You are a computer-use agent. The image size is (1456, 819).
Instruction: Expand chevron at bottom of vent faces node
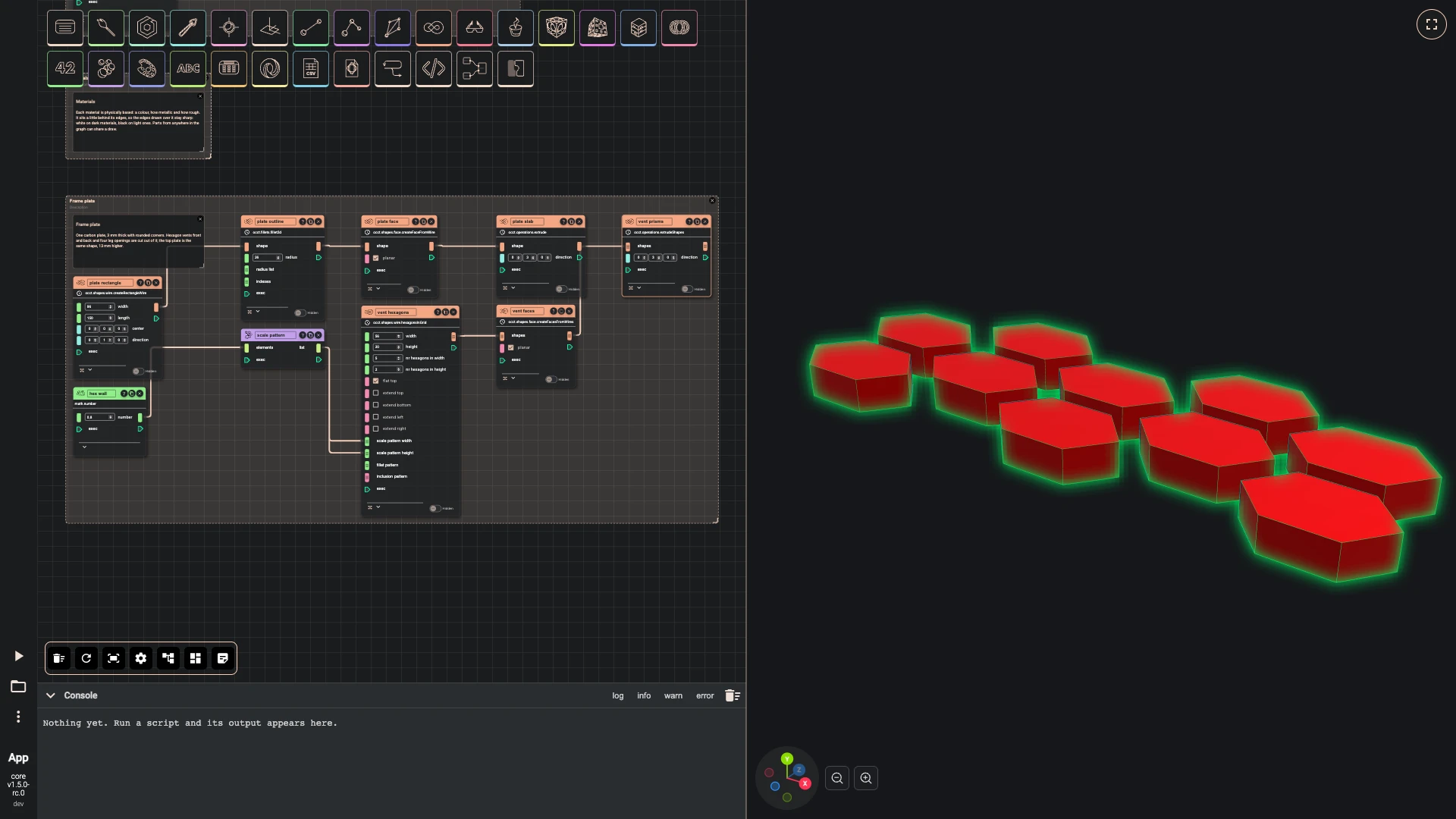[513, 378]
